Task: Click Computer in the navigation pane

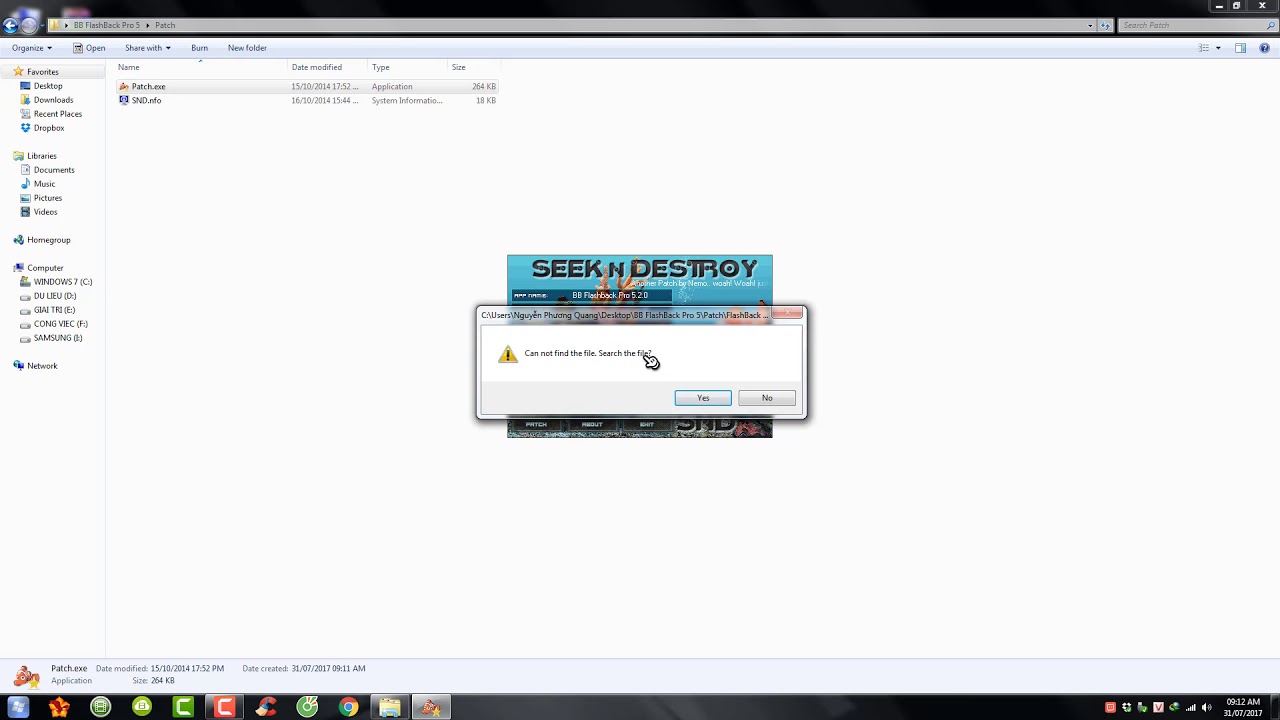Action: [x=45, y=268]
